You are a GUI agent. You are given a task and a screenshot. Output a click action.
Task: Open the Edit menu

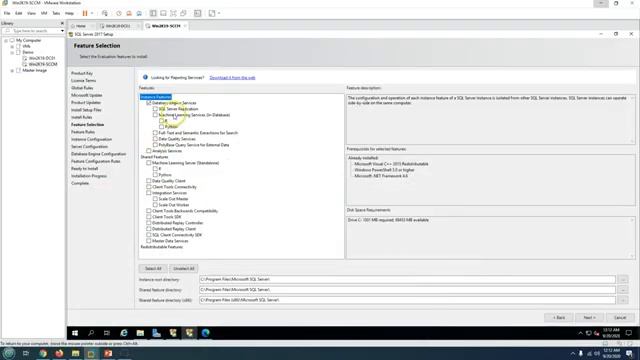[x=19, y=13]
